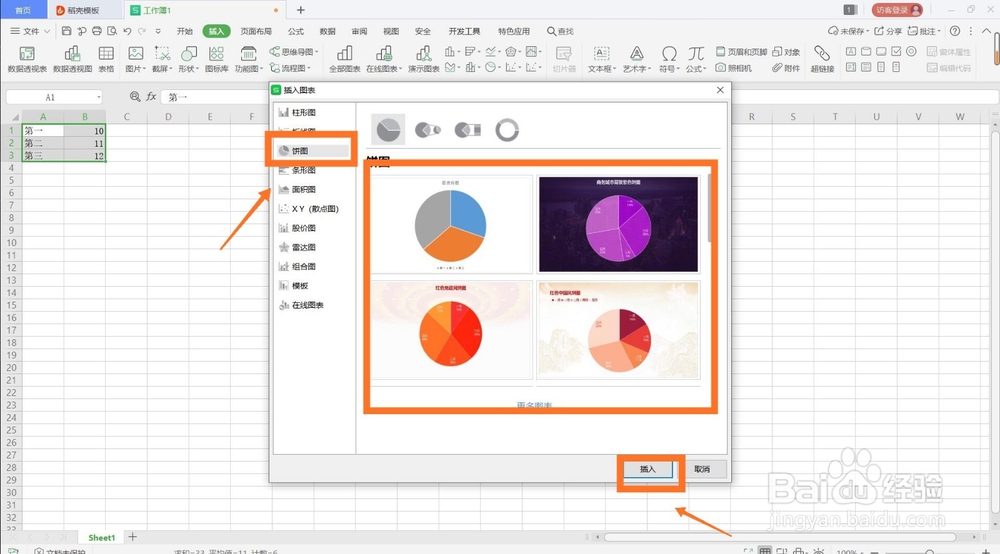The width and height of the screenshot is (1000, 554).
Task: Click the 插入 insert button in dialog
Action: [647, 469]
